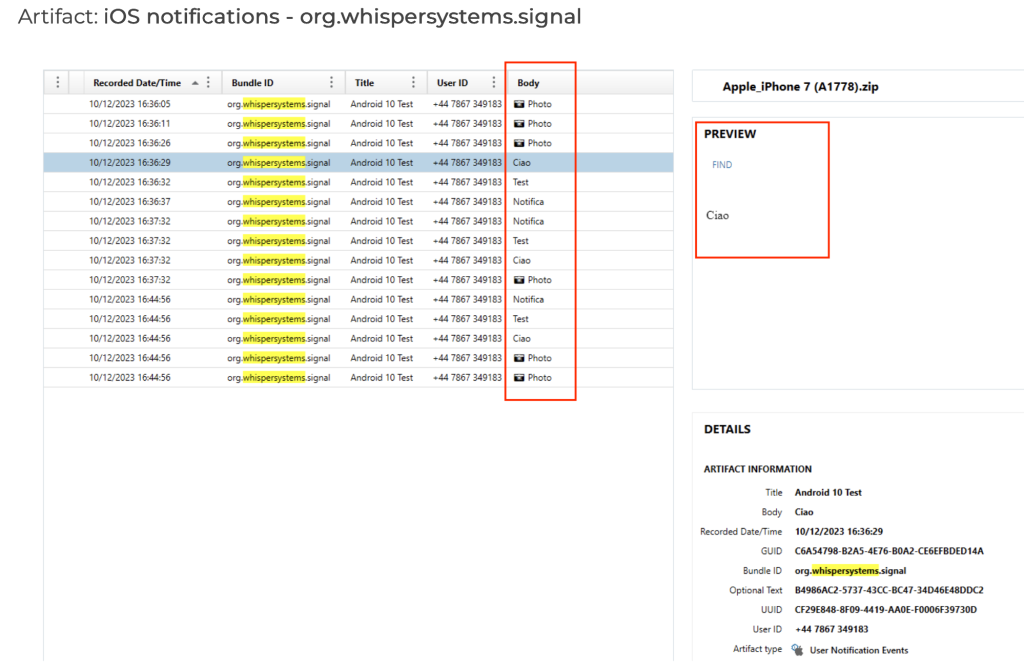The image size is (1024, 671).
Task: Select the 16:36:37 Notifica notification row
Action: tap(300, 202)
